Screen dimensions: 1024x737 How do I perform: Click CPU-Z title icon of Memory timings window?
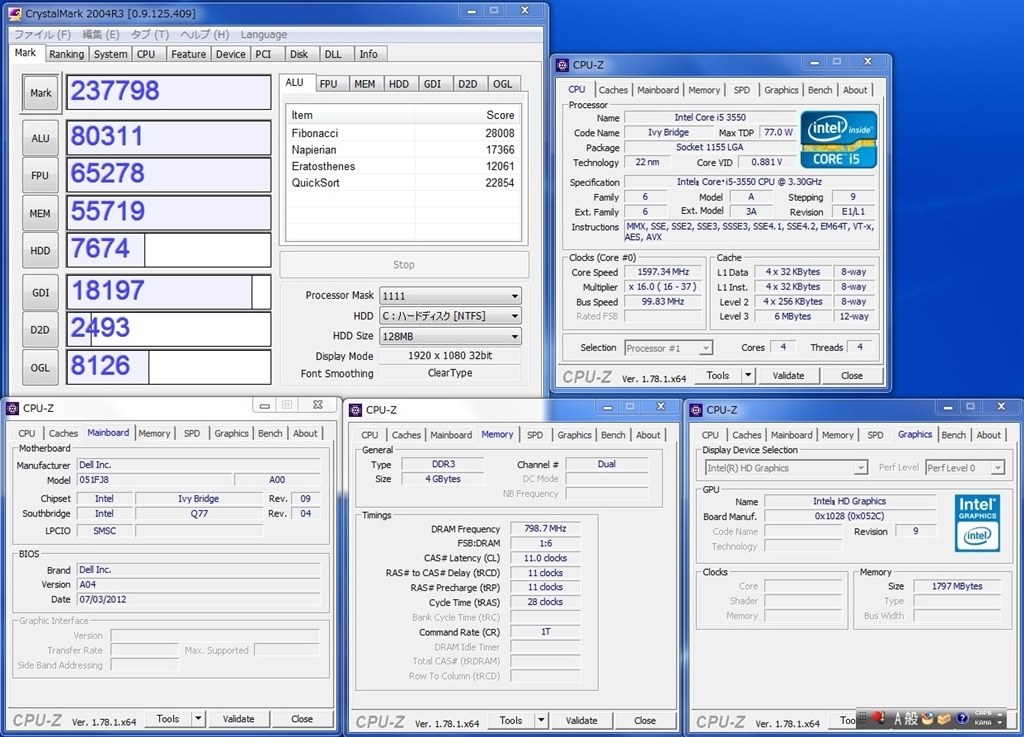click(x=355, y=410)
